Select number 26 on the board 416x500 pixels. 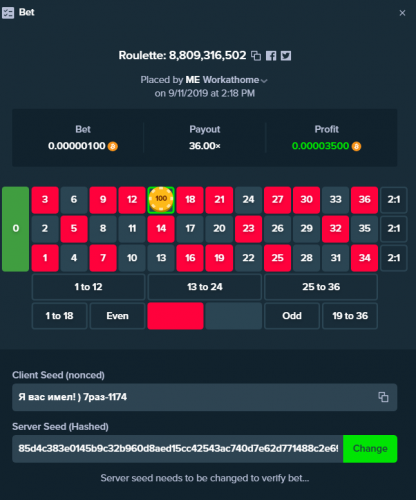[277, 229]
